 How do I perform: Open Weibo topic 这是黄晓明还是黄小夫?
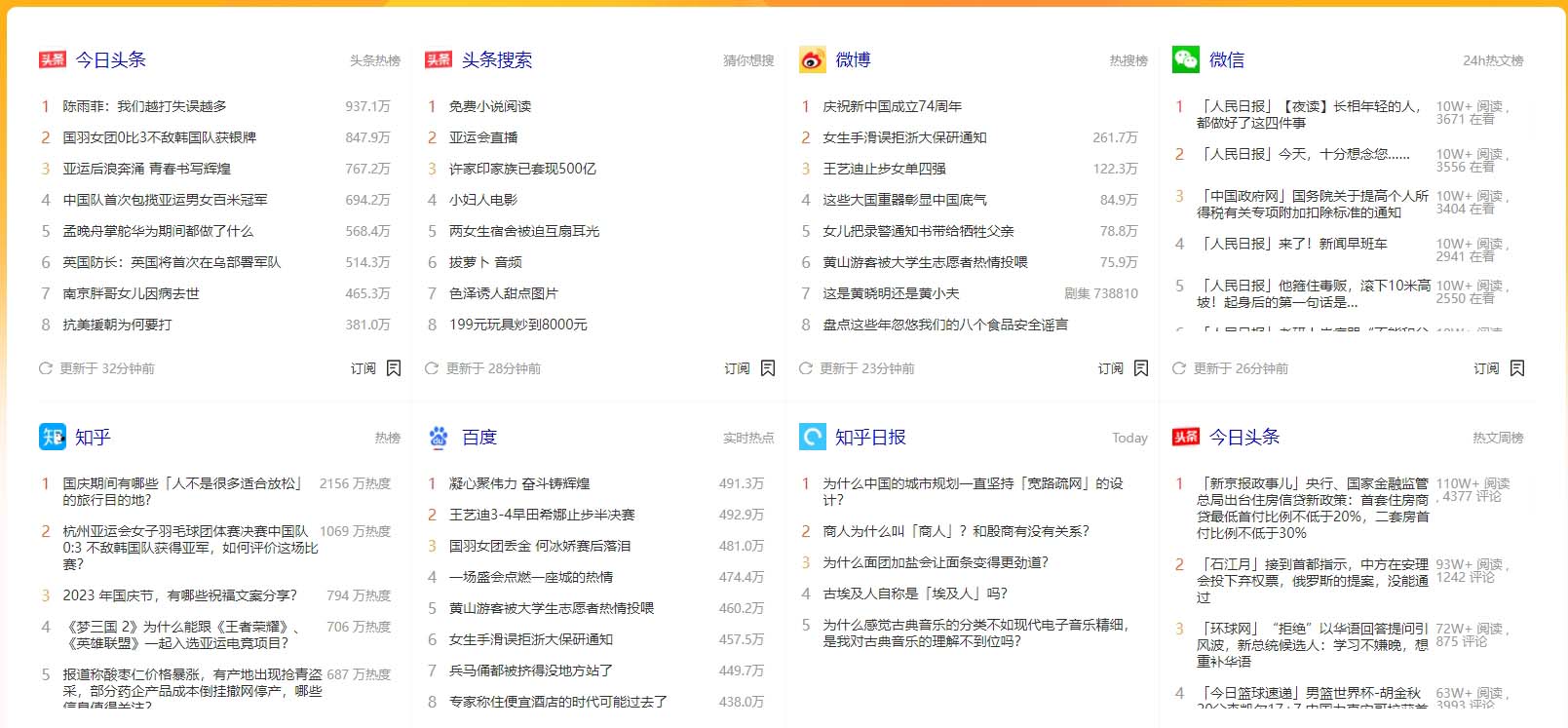892,293
